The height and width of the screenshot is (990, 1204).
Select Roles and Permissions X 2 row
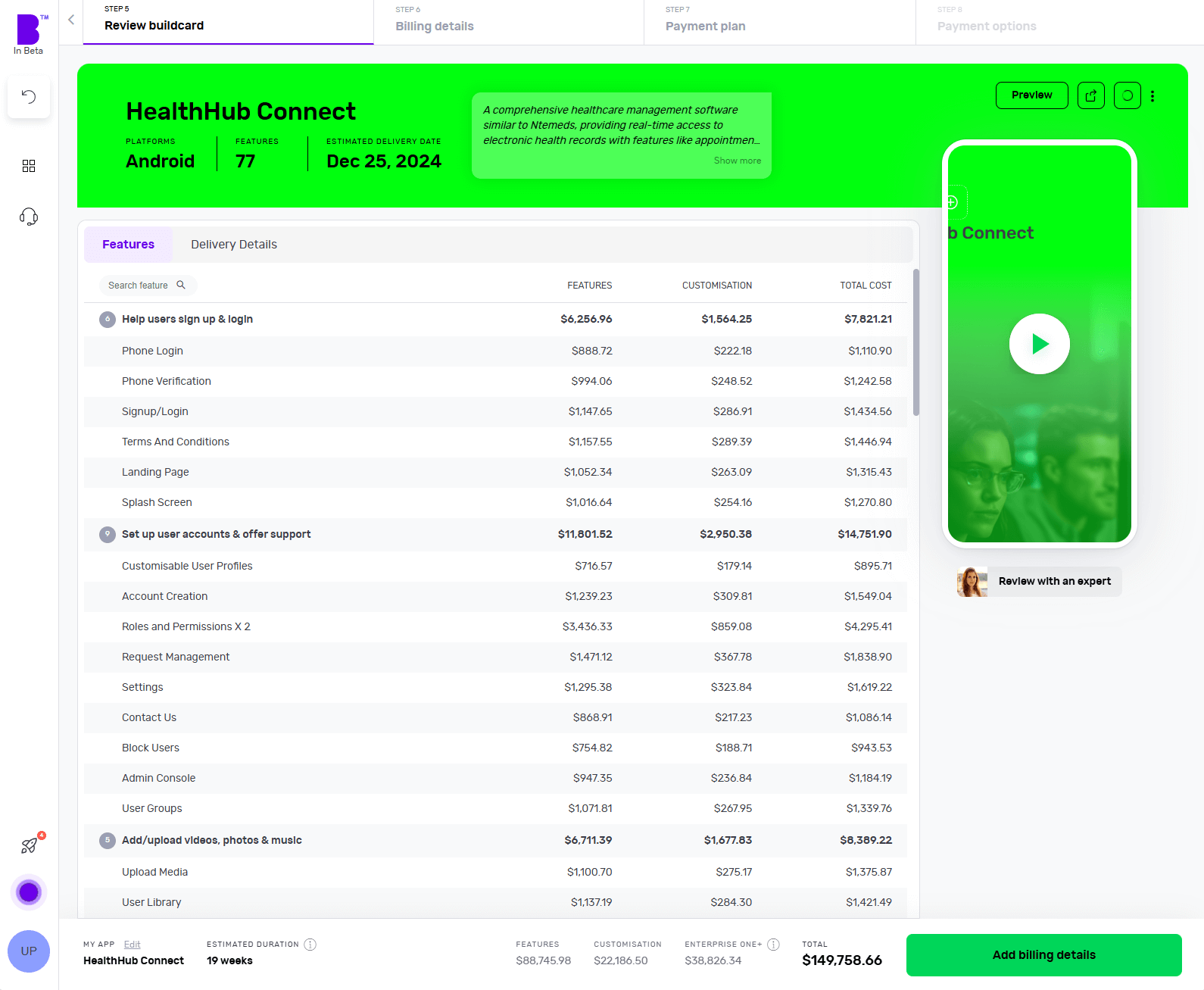(495, 626)
